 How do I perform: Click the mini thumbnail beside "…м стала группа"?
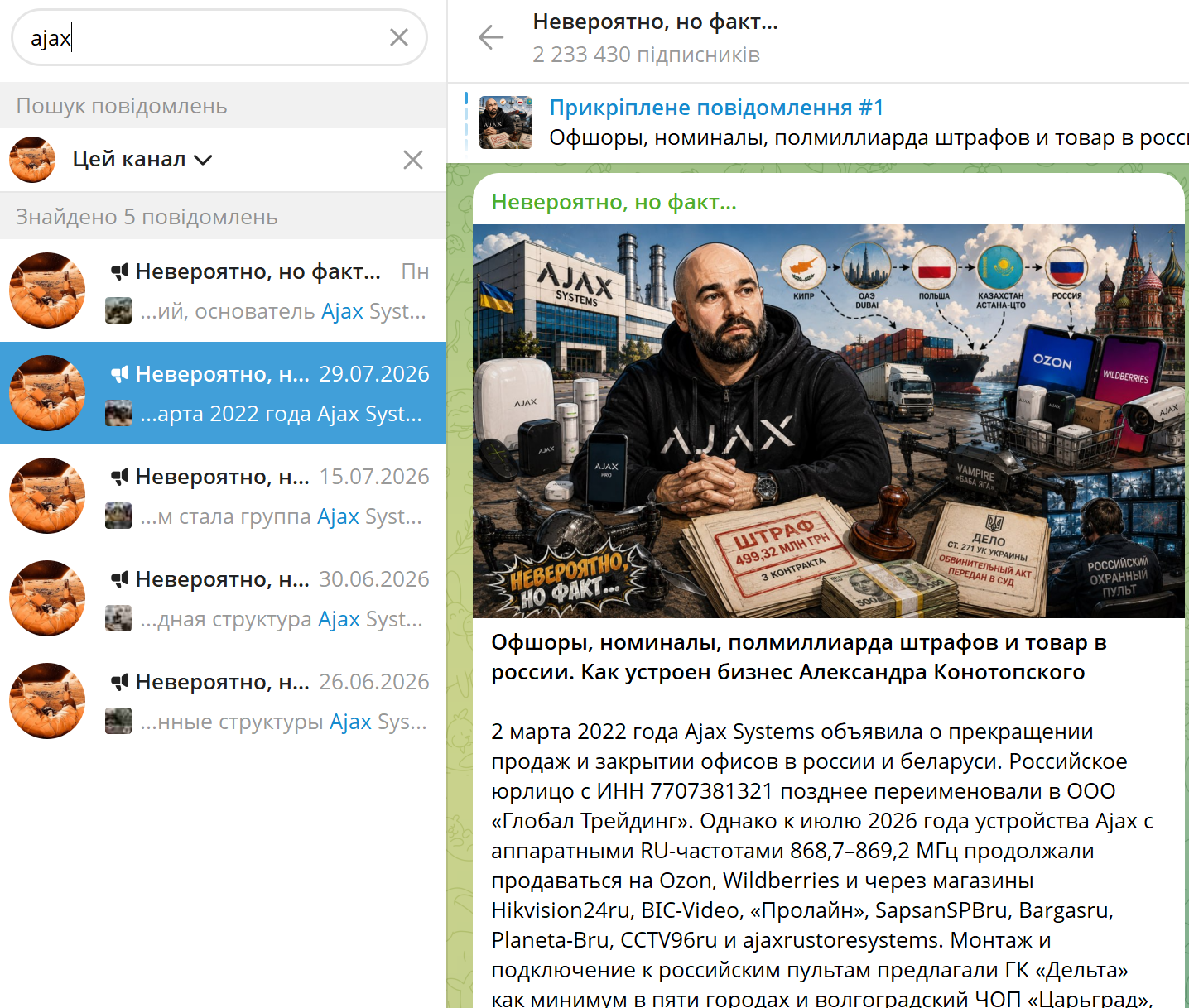[118, 516]
